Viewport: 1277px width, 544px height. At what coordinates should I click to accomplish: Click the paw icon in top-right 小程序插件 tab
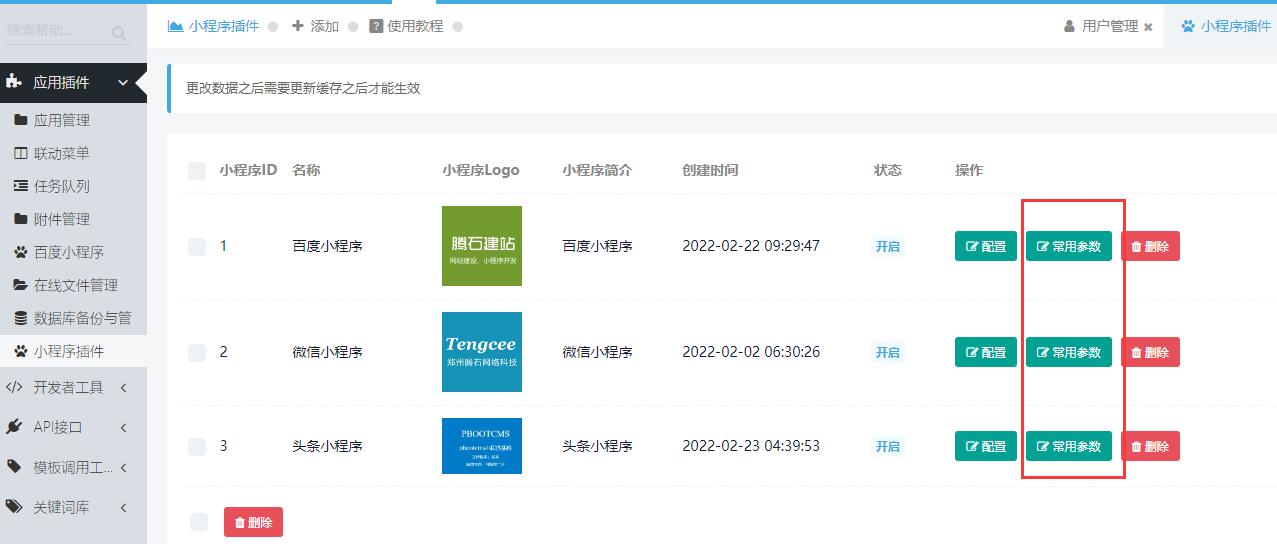point(1188,26)
